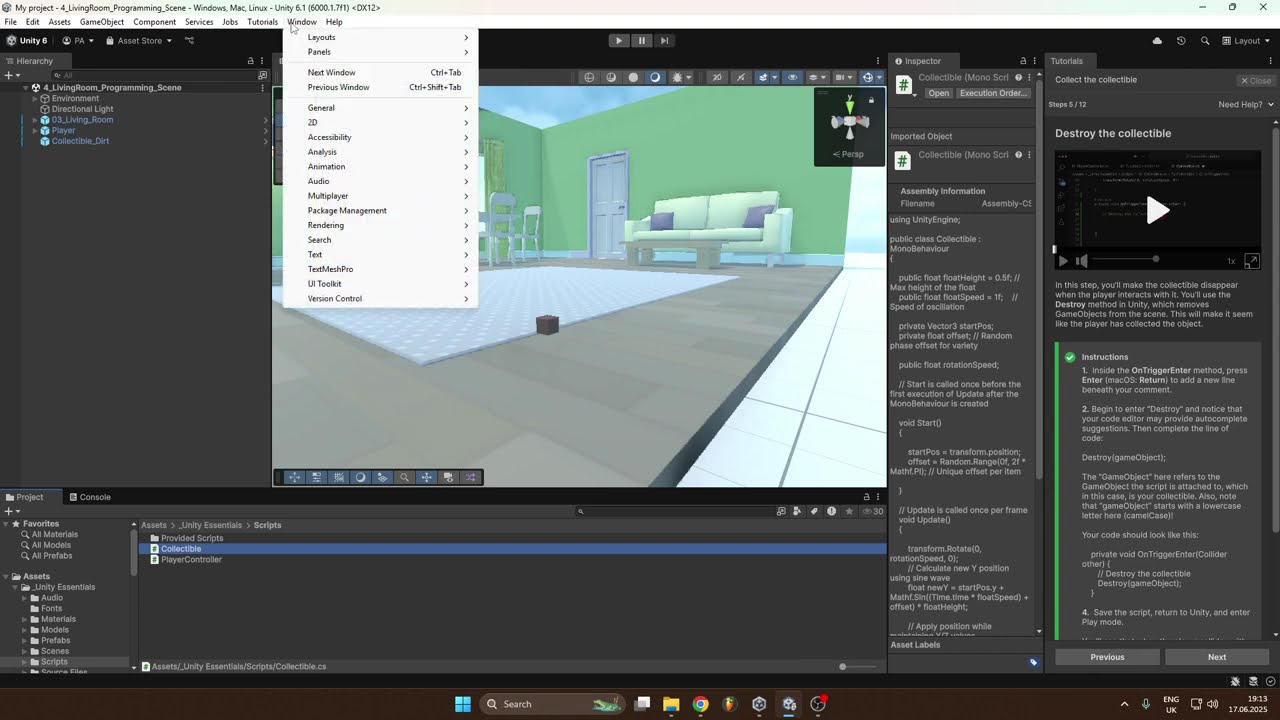The height and width of the screenshot is (720, 1280).
Task: Open the Hierarchy create plus dropdown
Action: tap(11, 75)
